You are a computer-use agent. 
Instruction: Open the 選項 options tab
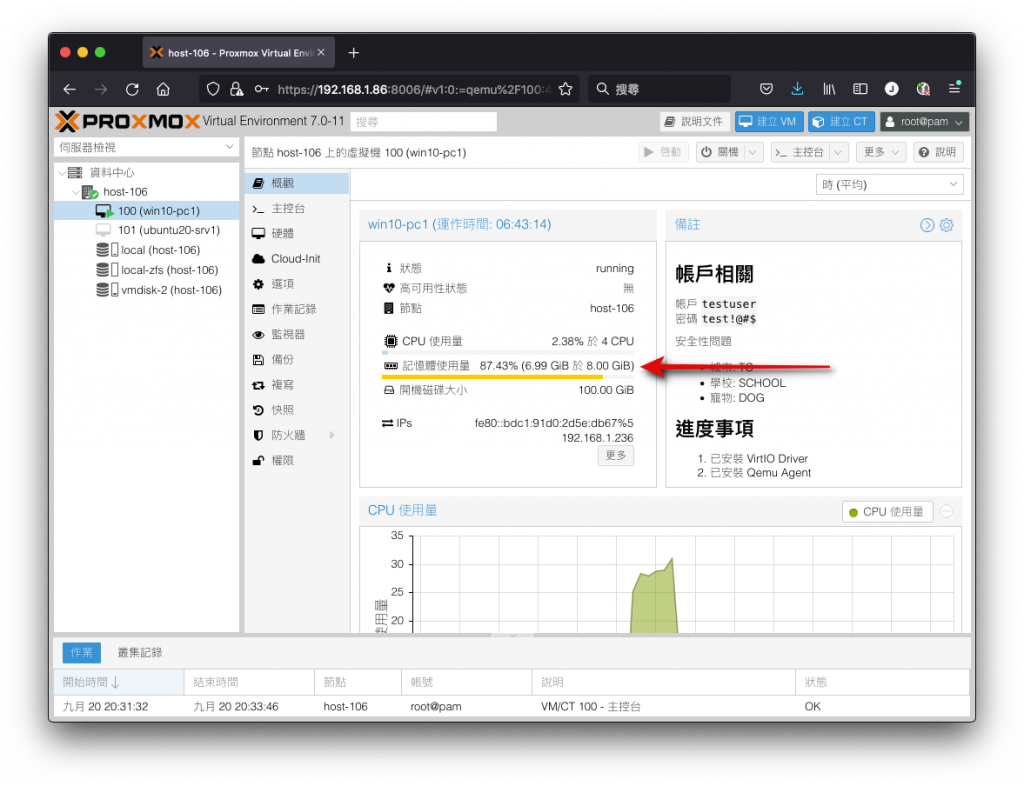(297, 284)
